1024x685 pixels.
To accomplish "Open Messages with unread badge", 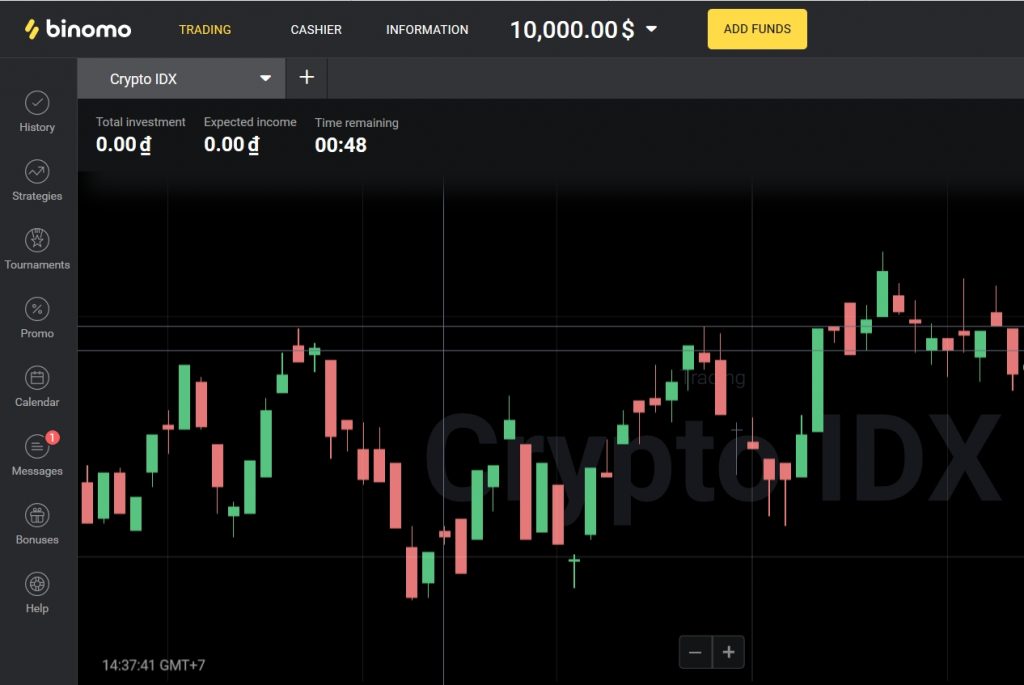I will (37, 448).
